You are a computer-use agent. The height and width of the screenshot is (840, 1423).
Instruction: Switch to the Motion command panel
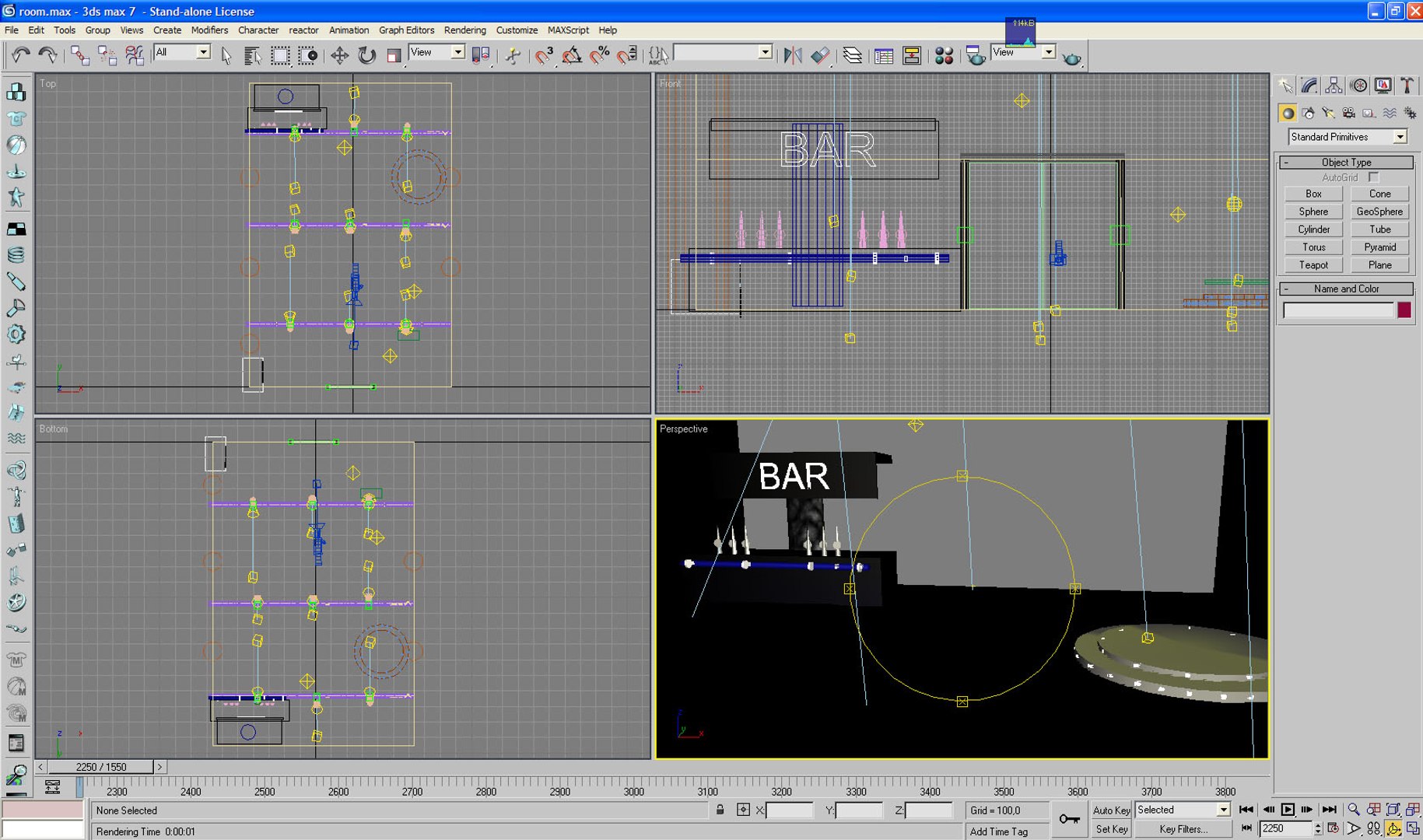click(x=1358, y=86)
